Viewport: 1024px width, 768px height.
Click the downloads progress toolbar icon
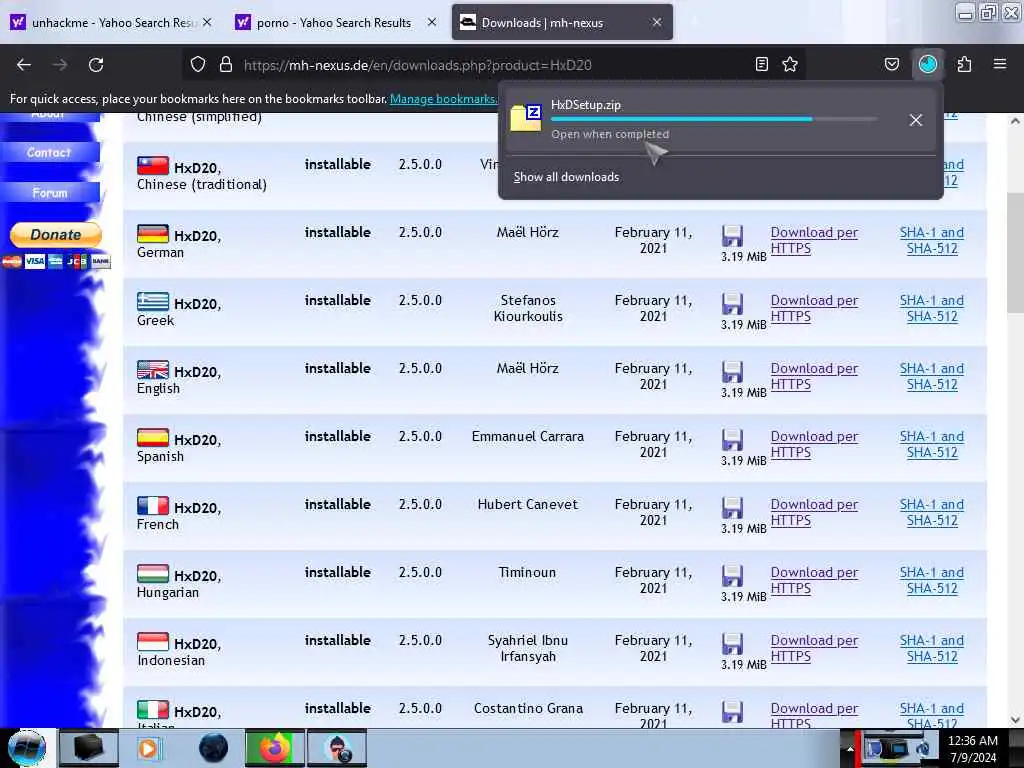point(928,64)
